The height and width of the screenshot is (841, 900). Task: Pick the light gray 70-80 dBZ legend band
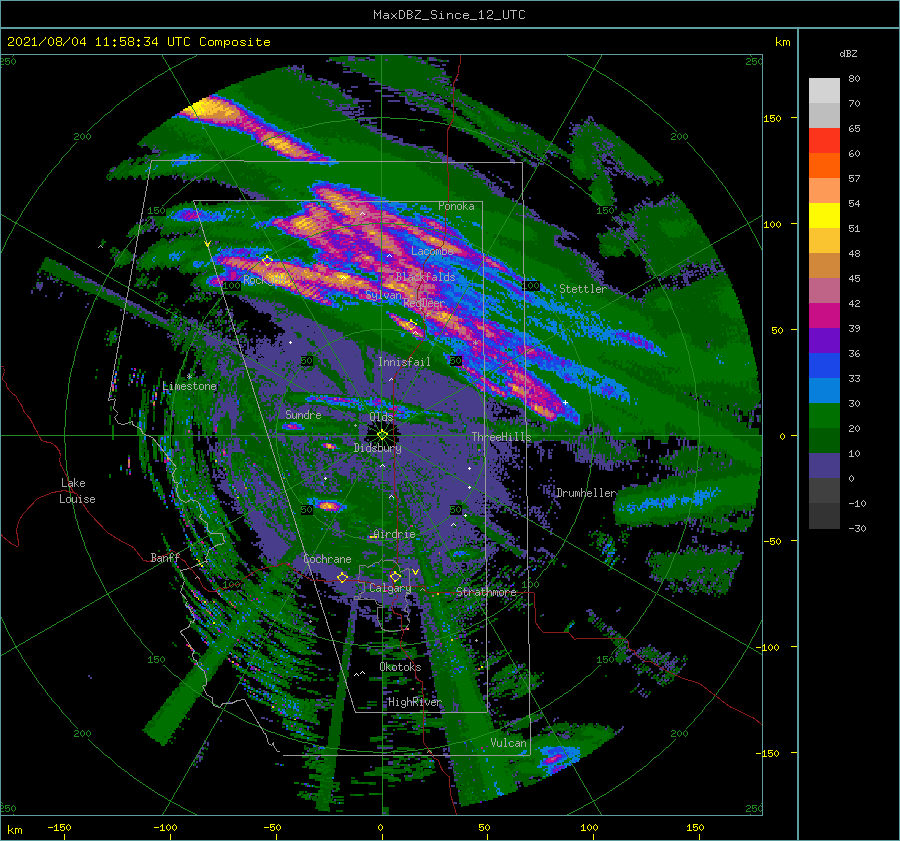pos(824,90)
